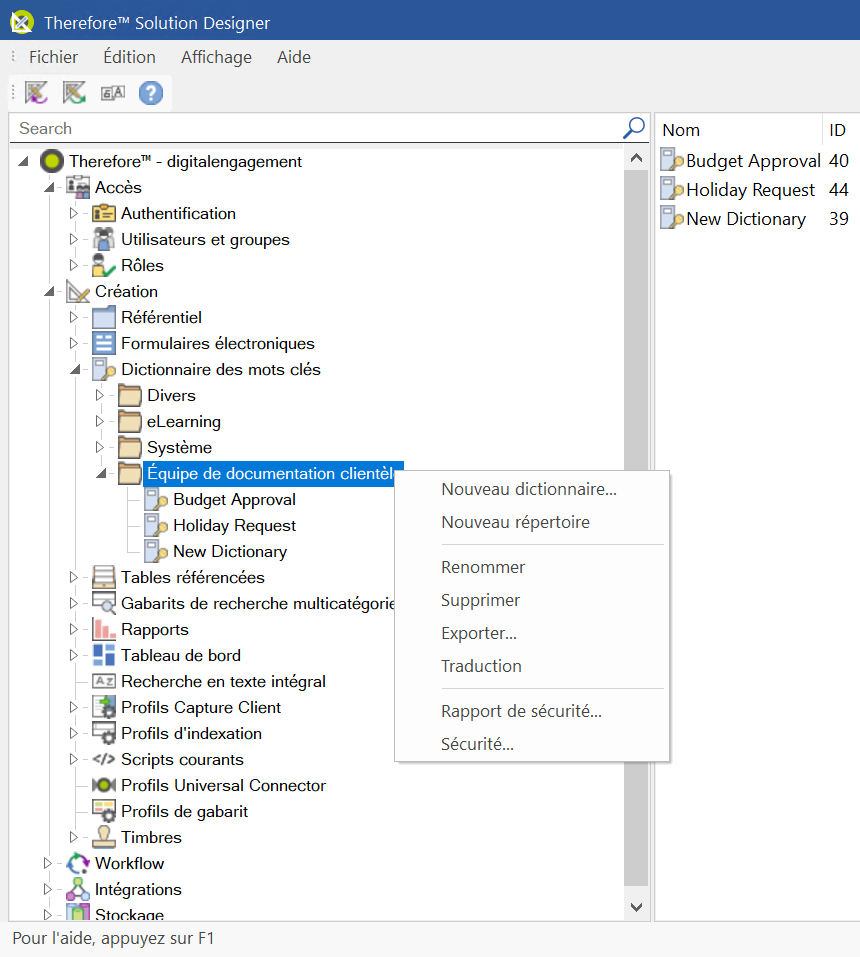
Task: Click the green design check-in toolbar icon
Action: click(x=73, y=92)
